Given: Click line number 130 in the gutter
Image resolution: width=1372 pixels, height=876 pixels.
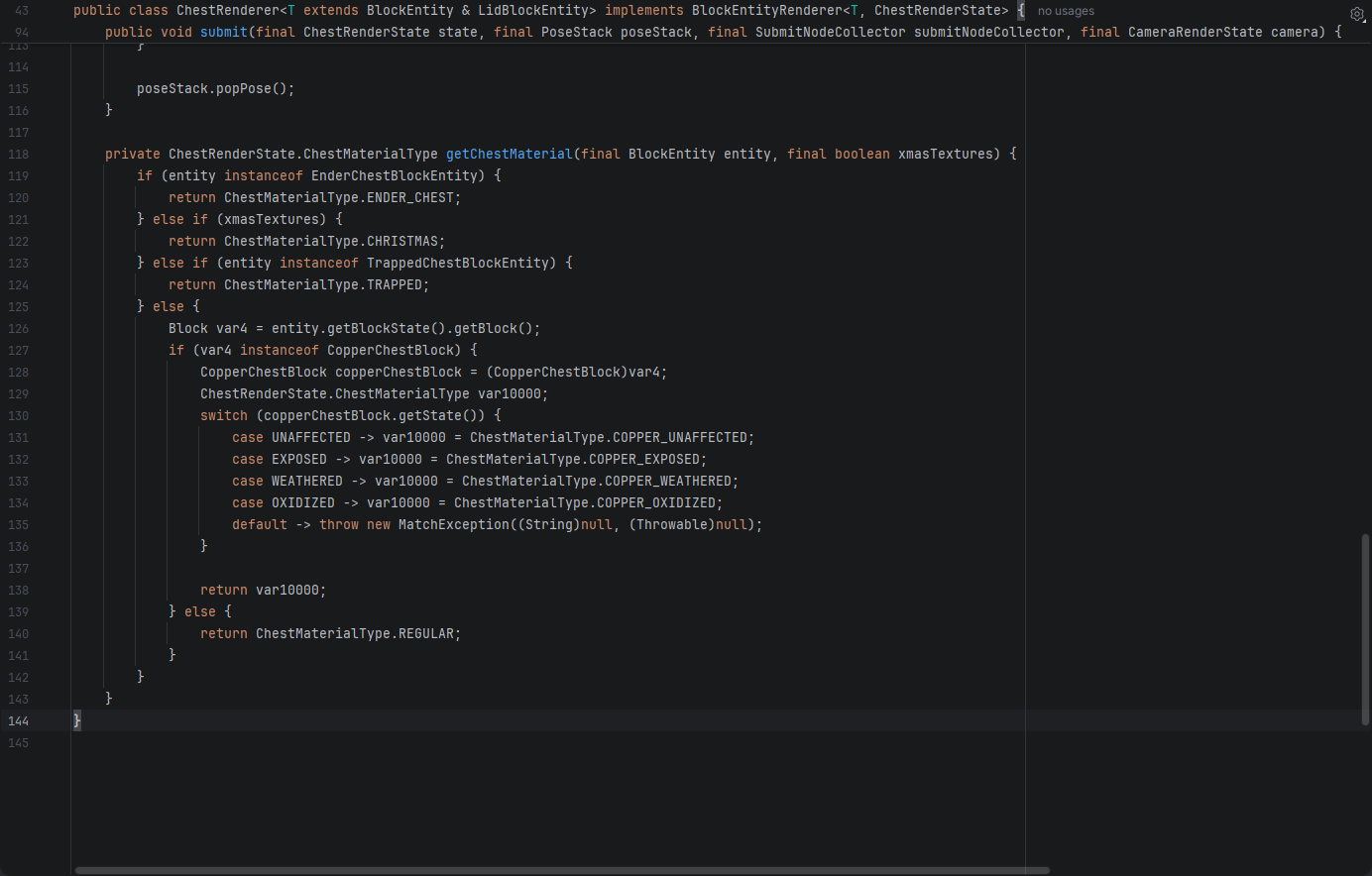Looking at the screenshot, I should point(19,416).
